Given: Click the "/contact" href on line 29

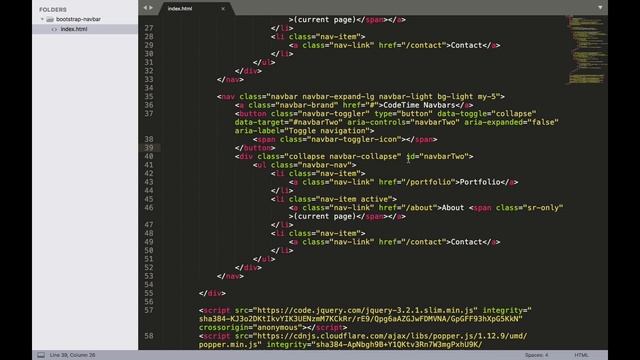Looking at the screenshot, I should [x=424, y=45].
